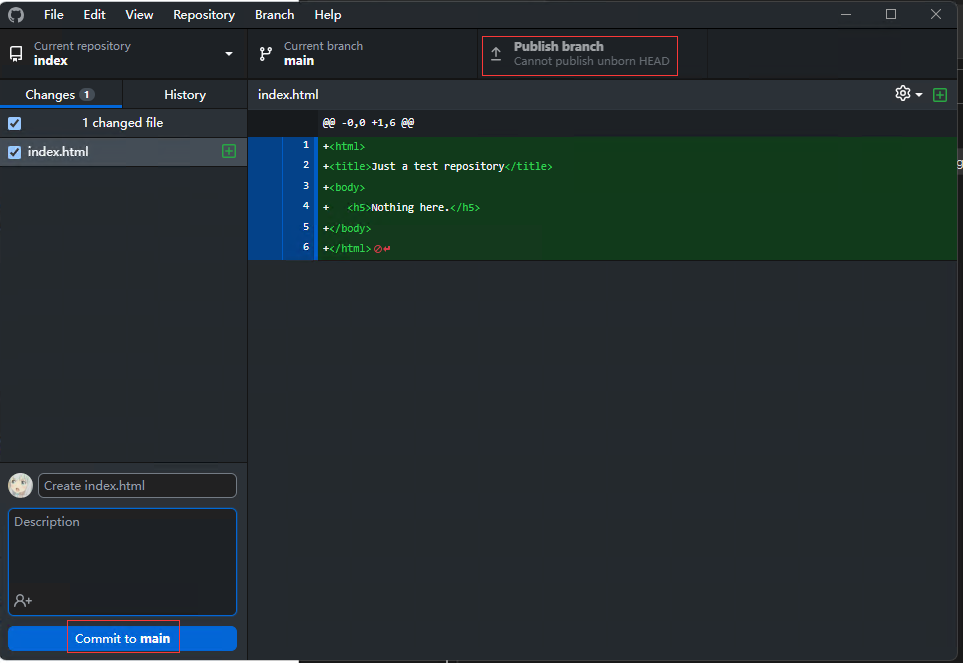Select line number 5 in the diff gutter

306,227
